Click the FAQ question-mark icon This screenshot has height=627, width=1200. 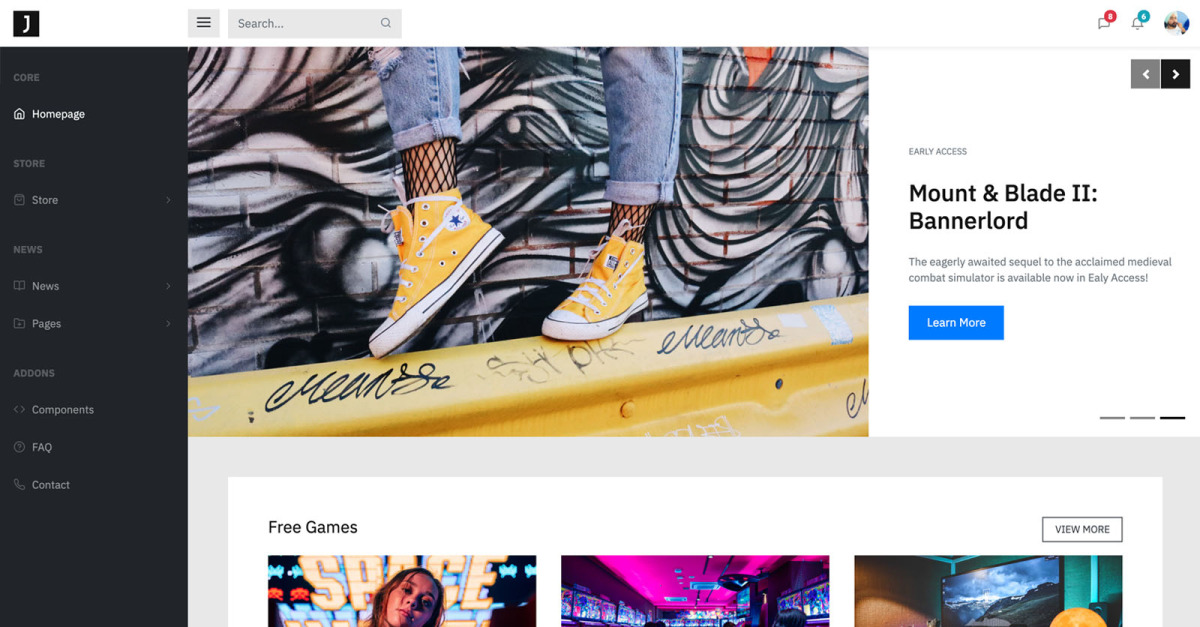tap(19, 447)
